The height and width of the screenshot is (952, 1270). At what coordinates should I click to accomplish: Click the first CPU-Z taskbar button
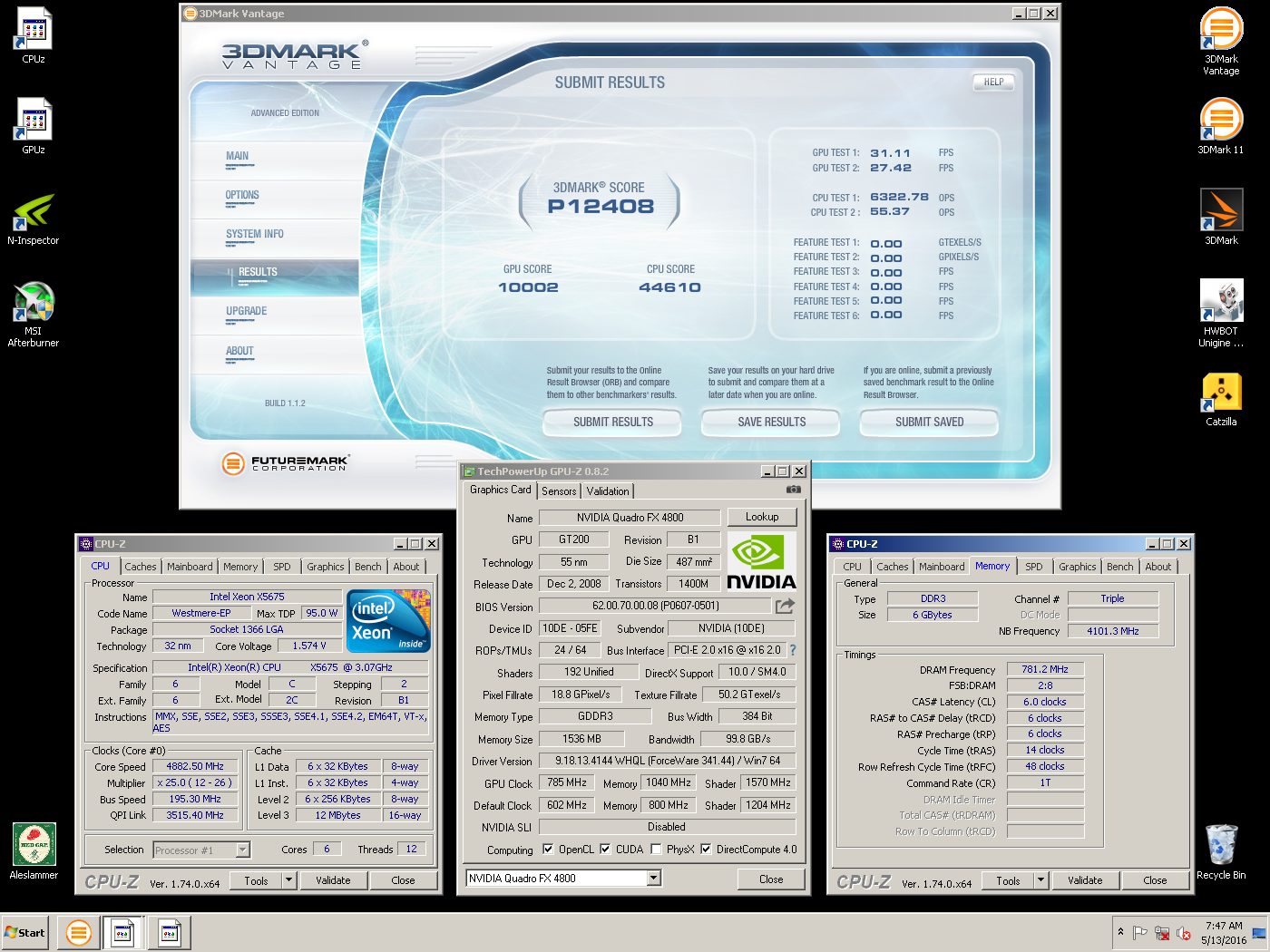coord(122,932)
